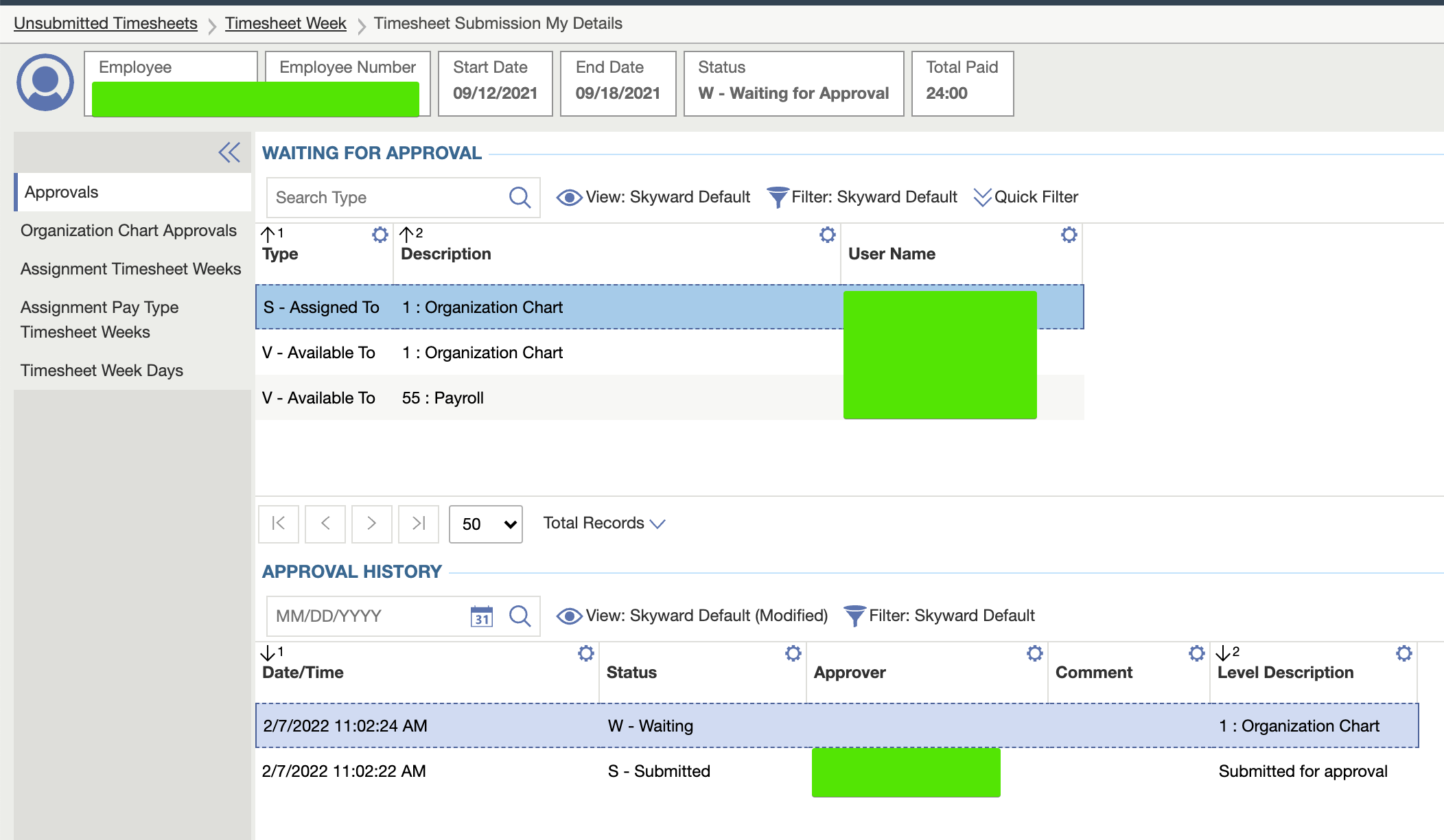
Task: Click the employee profile avatar icon
Action: click(45, 82)
